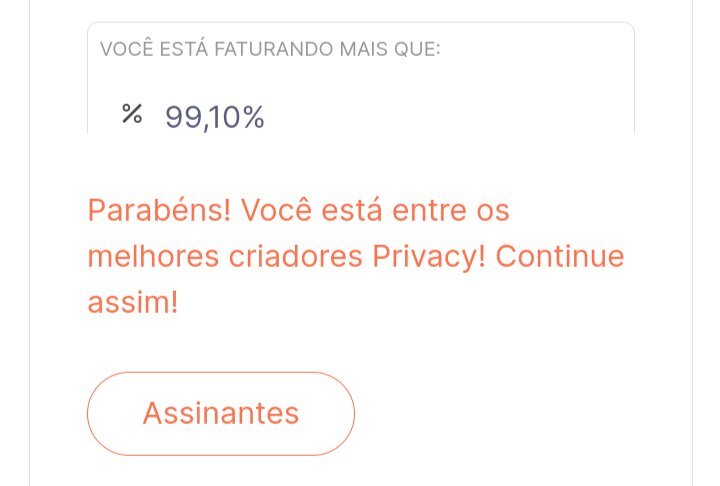Tap the word 'Privacy!' in orange text
720x486 pixels.
(429, 257)
